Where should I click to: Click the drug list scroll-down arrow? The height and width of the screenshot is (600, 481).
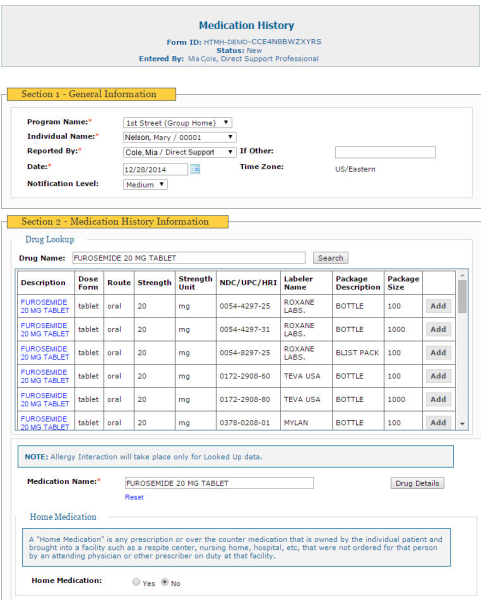462,424
